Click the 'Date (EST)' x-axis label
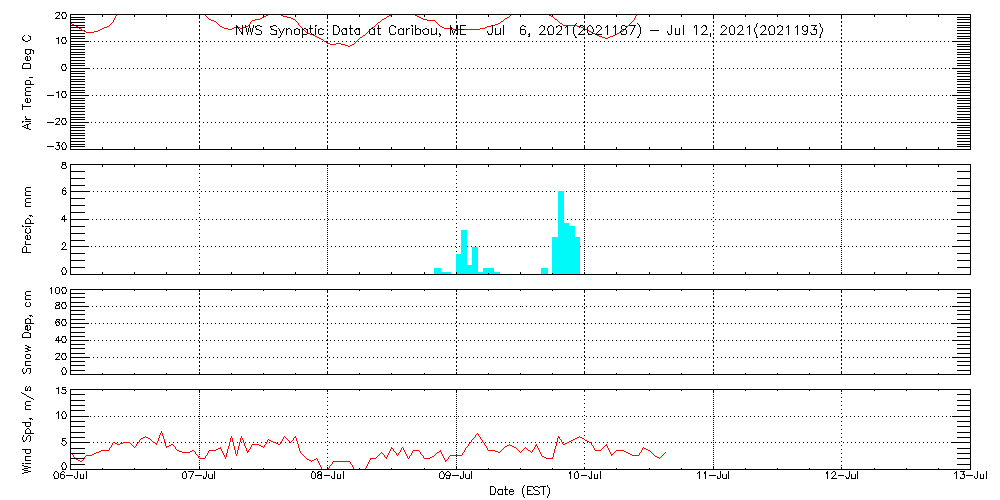Image resolution: width=1000 pixels, height=500 pixels. (521, 491)
